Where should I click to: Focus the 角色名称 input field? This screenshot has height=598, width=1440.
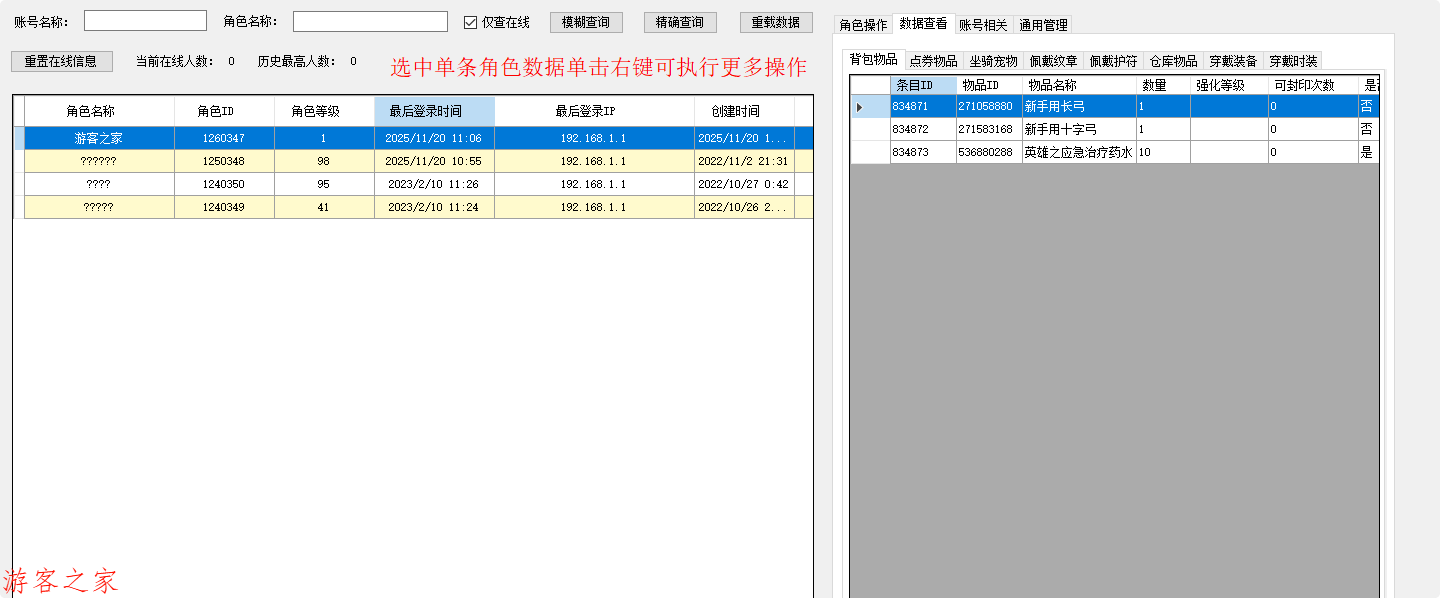[370, 21]
